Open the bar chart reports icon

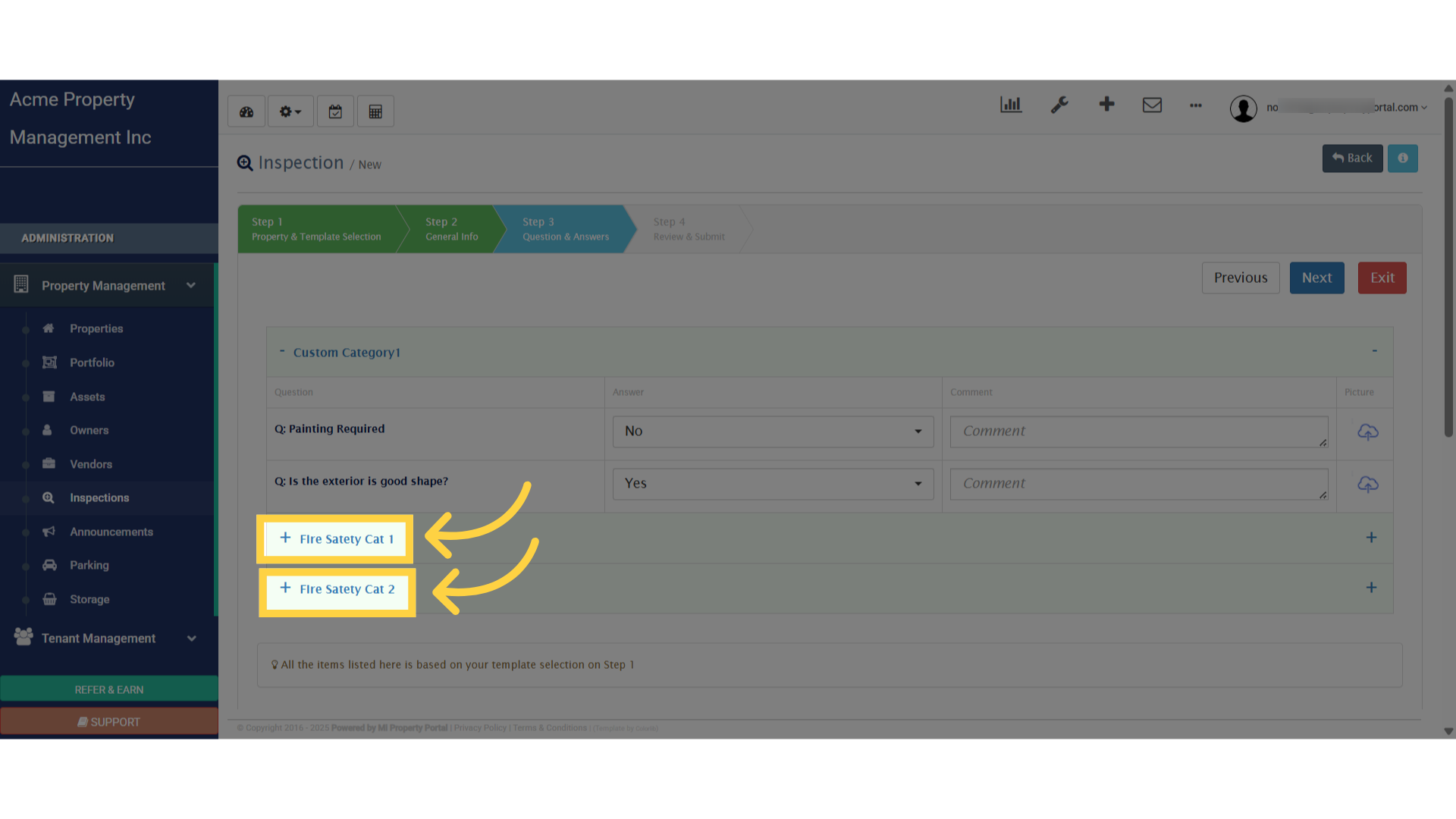pos(1011,105)
